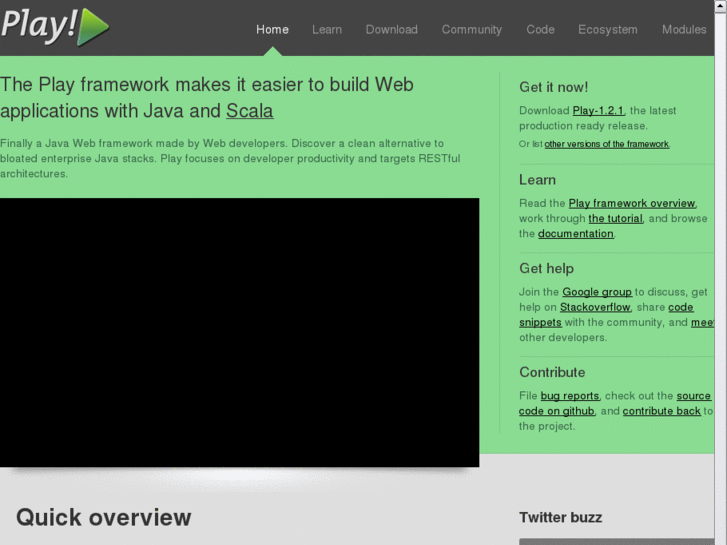Read the Play framework overview link

click(632, 203)
